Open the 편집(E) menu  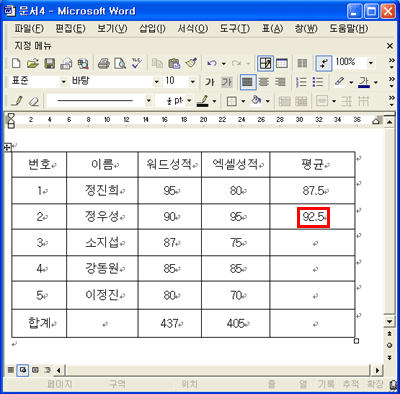click(x=70, y=29)
